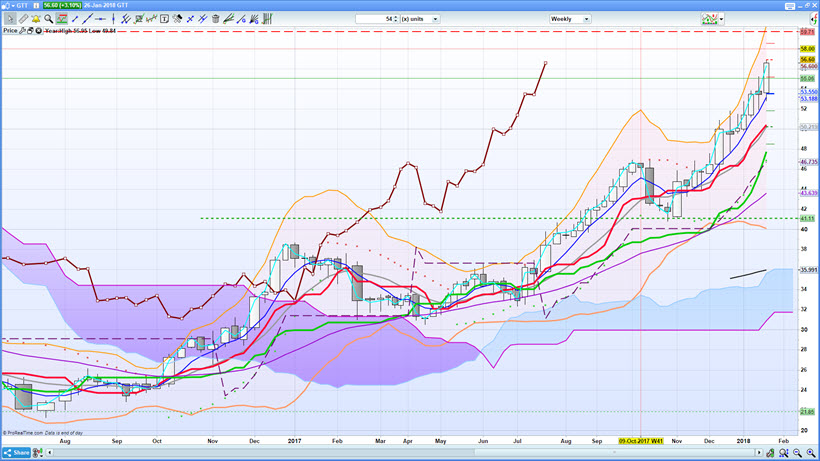Click the 2017 year label on time axis

pyautogui.click(x=294, y=441)
